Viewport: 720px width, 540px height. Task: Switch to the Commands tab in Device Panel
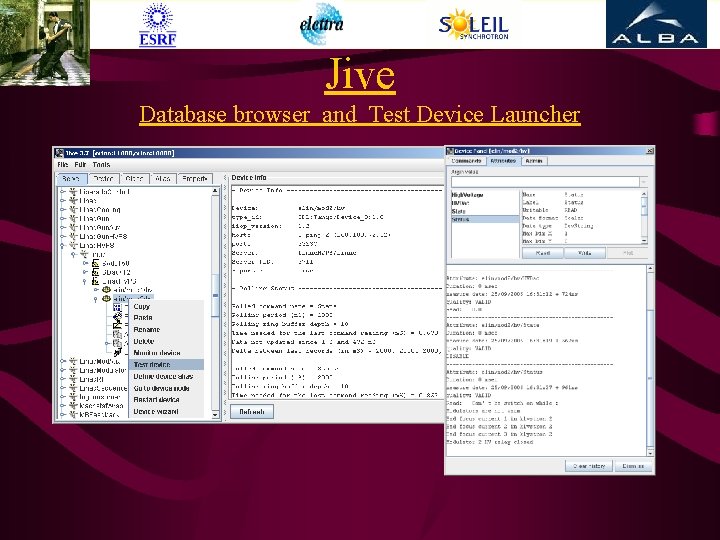[x=466, y=161]
